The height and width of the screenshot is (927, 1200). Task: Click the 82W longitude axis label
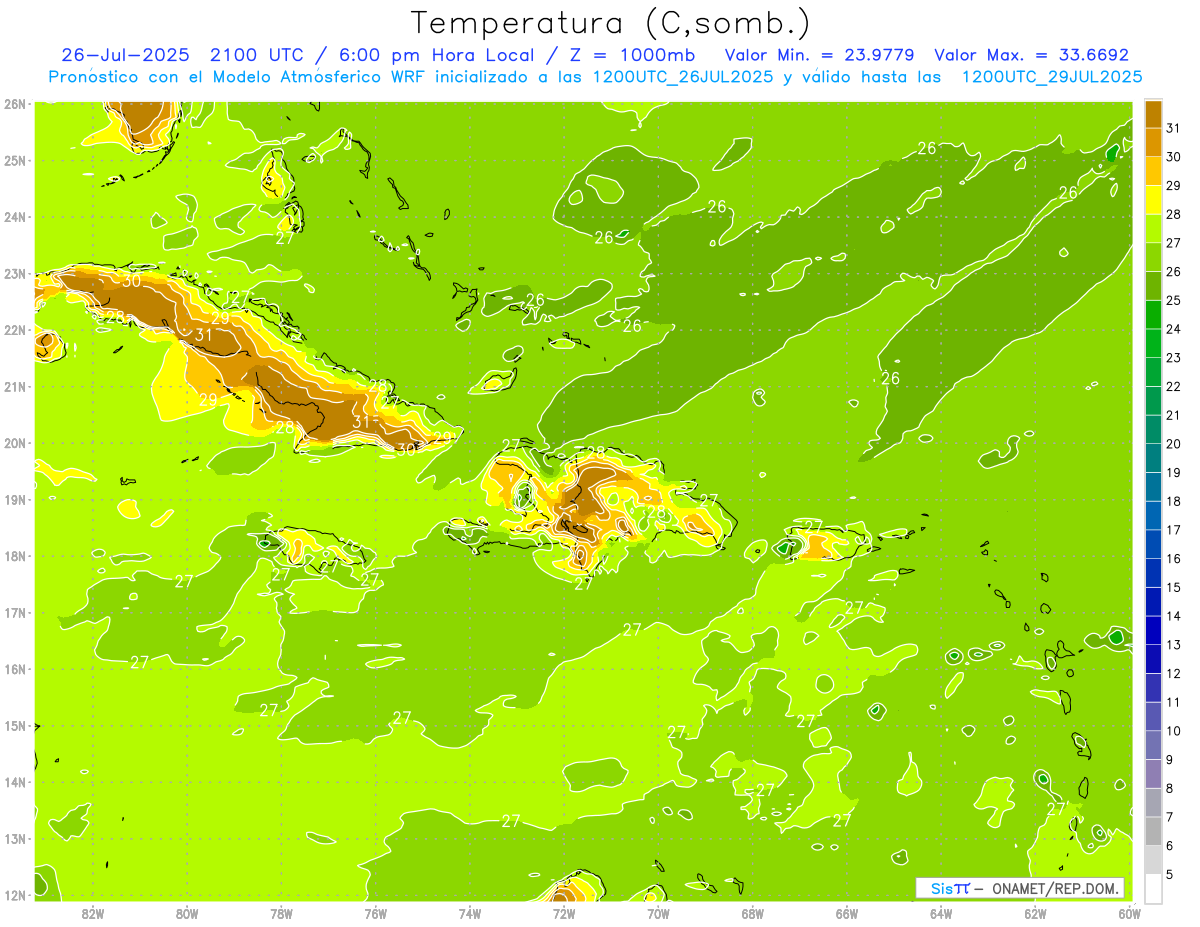pyautogui.click(x=92, y=913)
